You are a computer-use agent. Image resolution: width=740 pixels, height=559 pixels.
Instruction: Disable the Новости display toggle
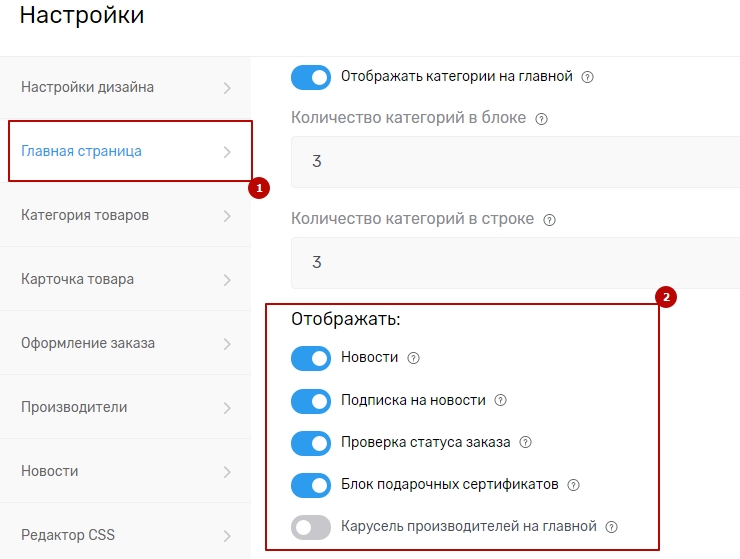311,358
